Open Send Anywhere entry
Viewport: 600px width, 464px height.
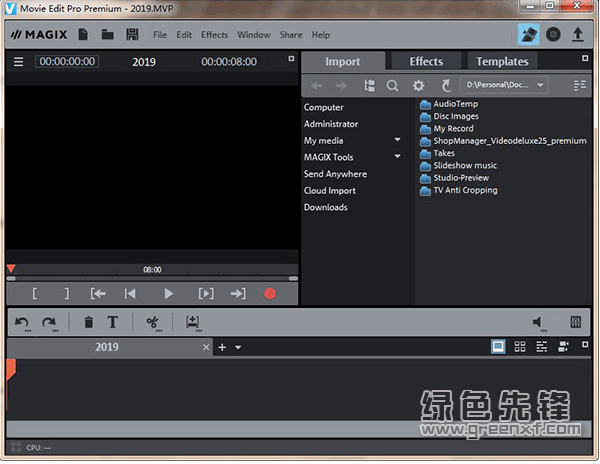point(335,174)
